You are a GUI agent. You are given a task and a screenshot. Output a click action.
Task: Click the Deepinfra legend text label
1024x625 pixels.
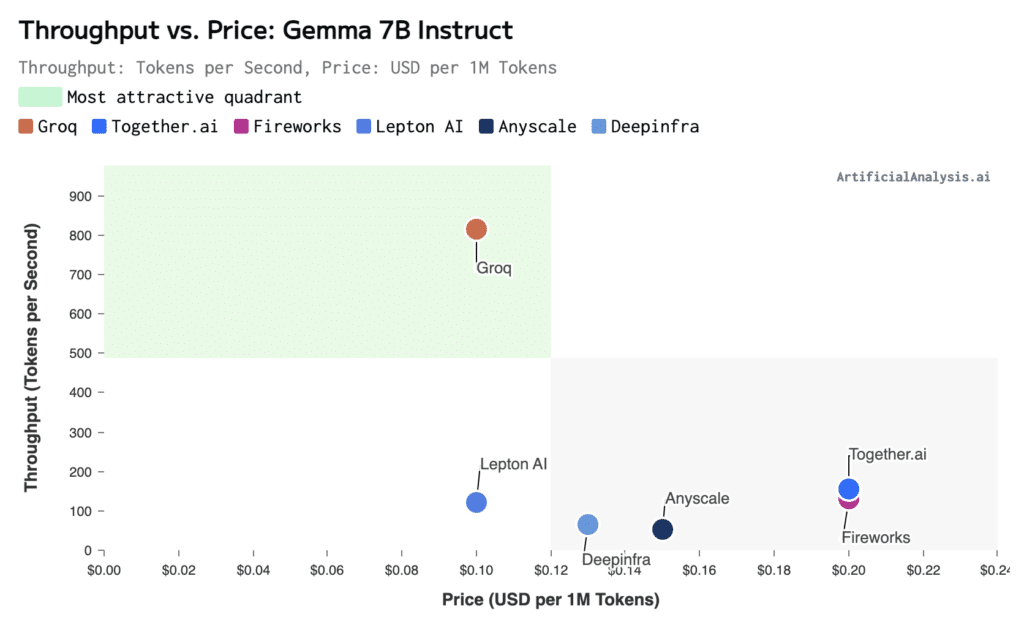[655, 127]
